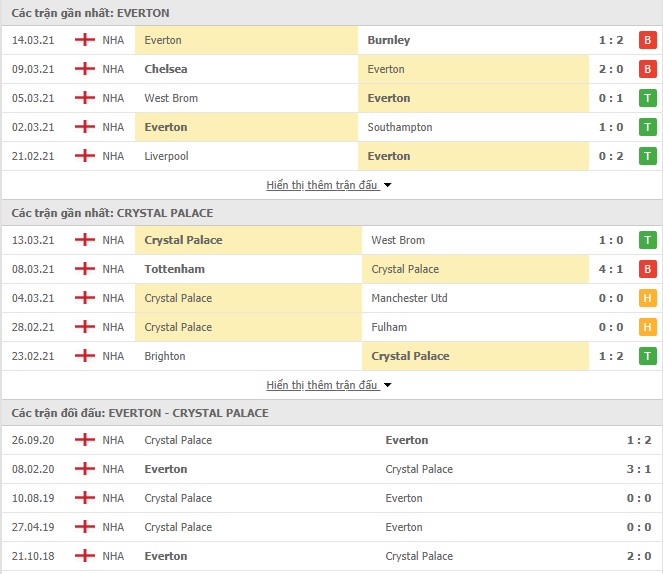663x574 pixels.
Task: Click the Manchester Utd team name
Action: (x=409, y=298)
